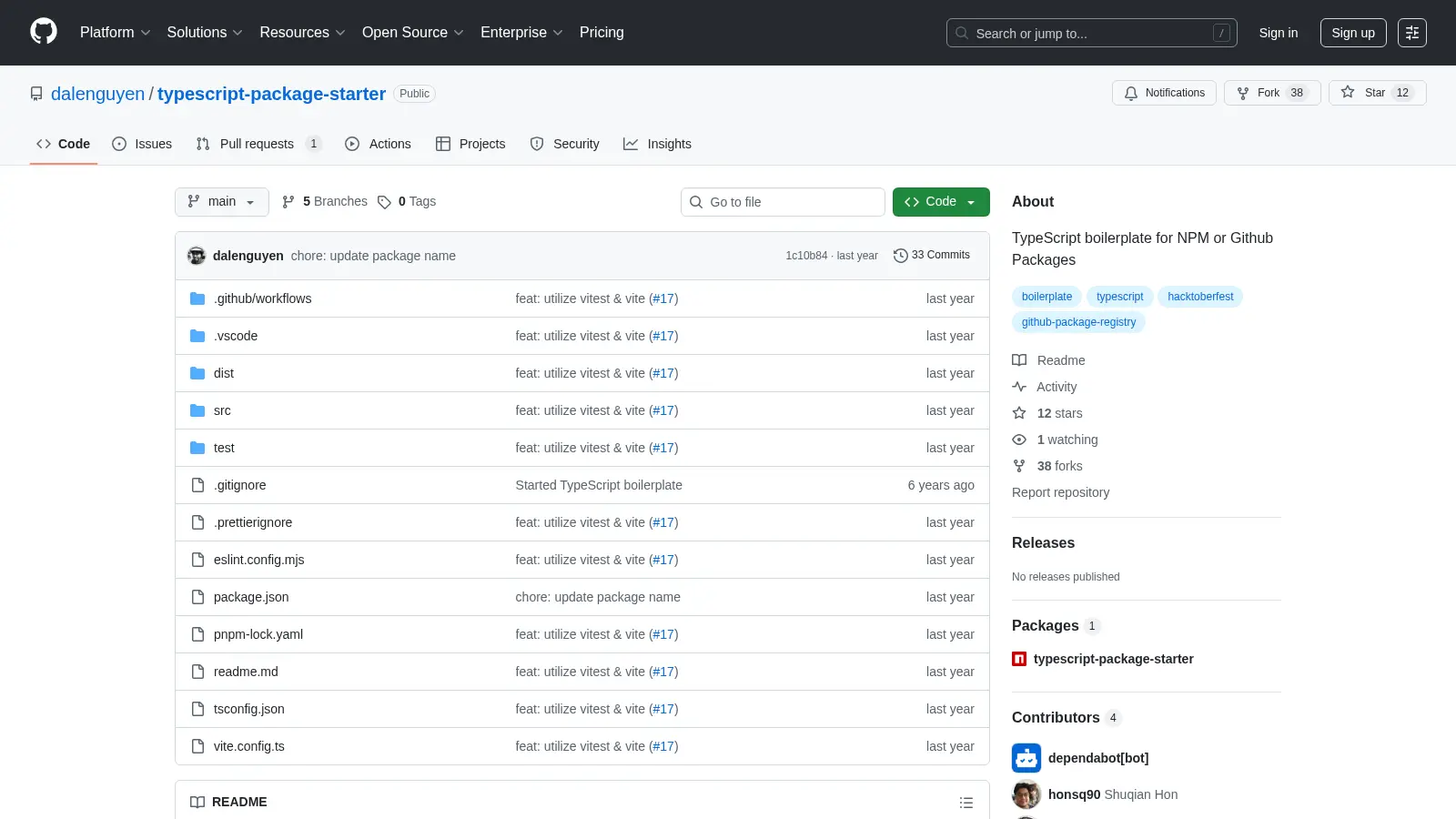Go to GitHub homepage via Octocat logo
The height and width of the screenshot is (819, 1456).
tap(44, 32)
